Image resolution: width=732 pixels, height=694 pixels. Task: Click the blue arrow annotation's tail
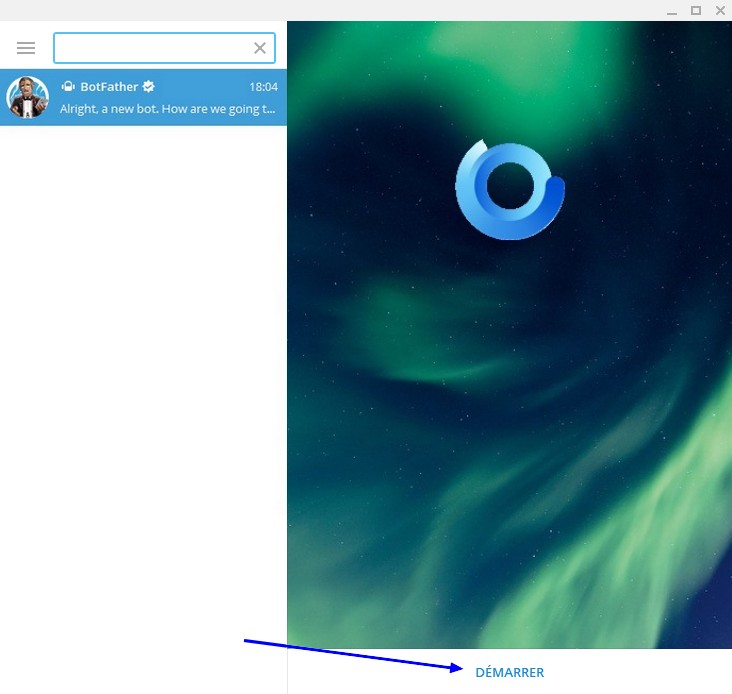[x=247, y=641]
